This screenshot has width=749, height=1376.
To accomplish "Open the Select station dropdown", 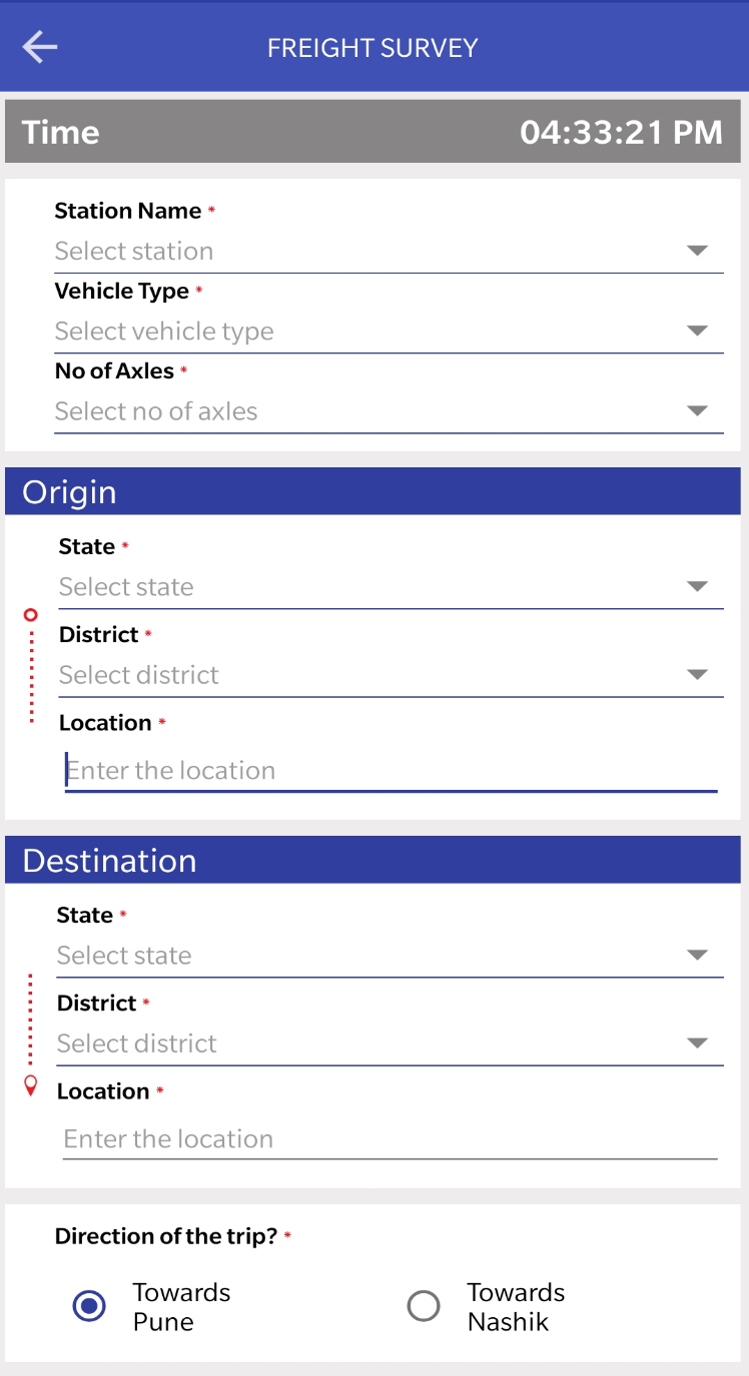I will 389,251.
